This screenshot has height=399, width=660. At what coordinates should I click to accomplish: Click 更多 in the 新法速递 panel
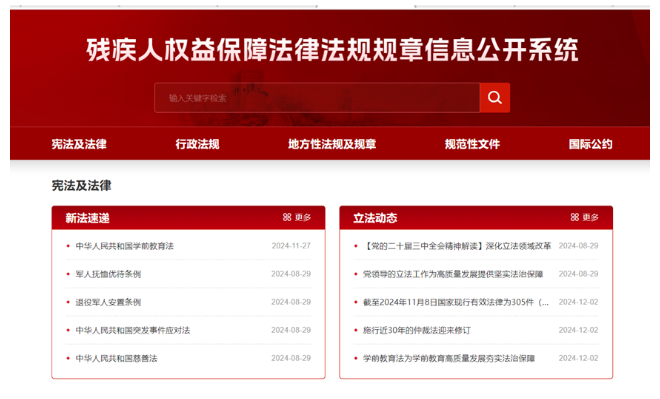tap(303, 217)
